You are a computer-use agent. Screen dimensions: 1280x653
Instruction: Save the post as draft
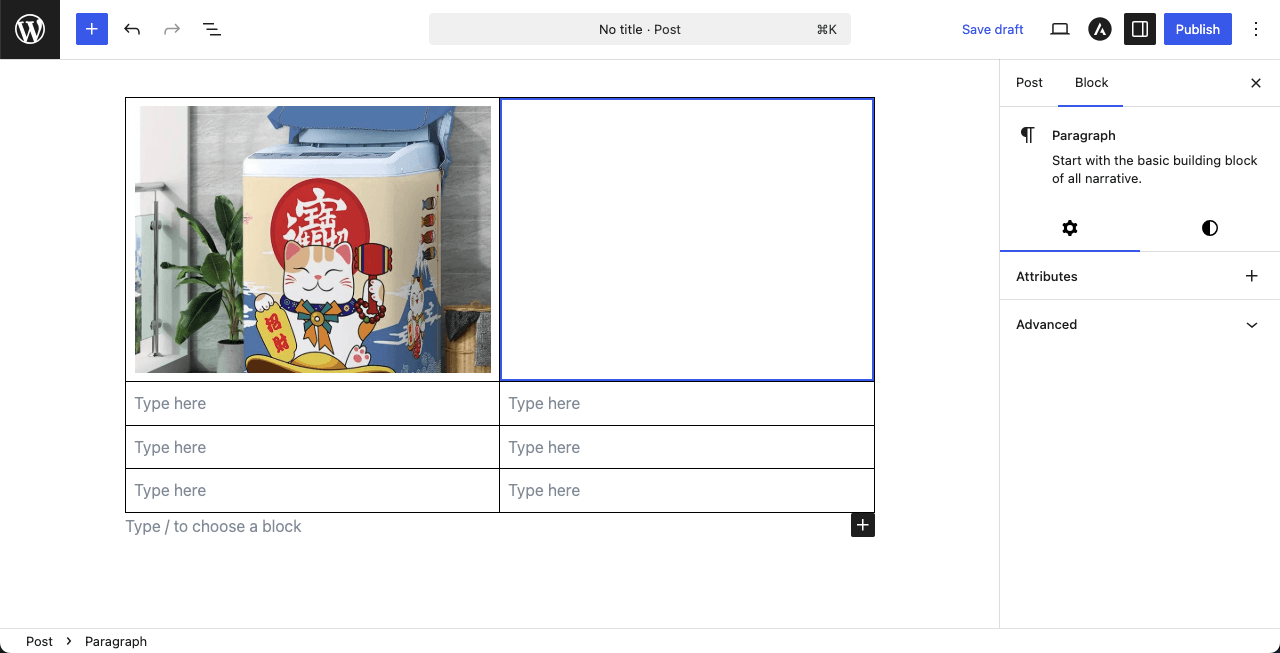tap(992, 29)
